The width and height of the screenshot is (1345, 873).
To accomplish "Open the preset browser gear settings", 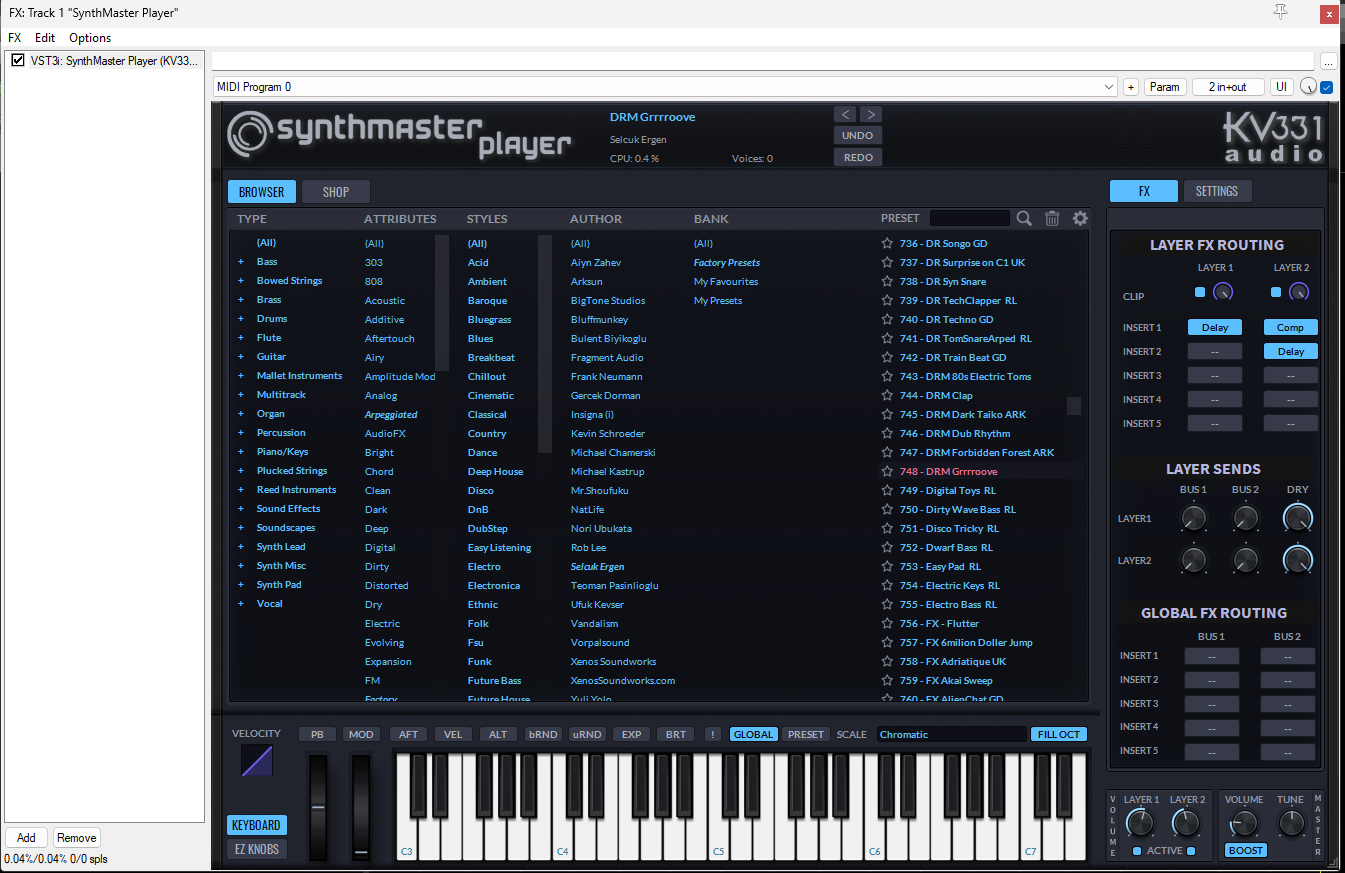I will pos(1080,218).
